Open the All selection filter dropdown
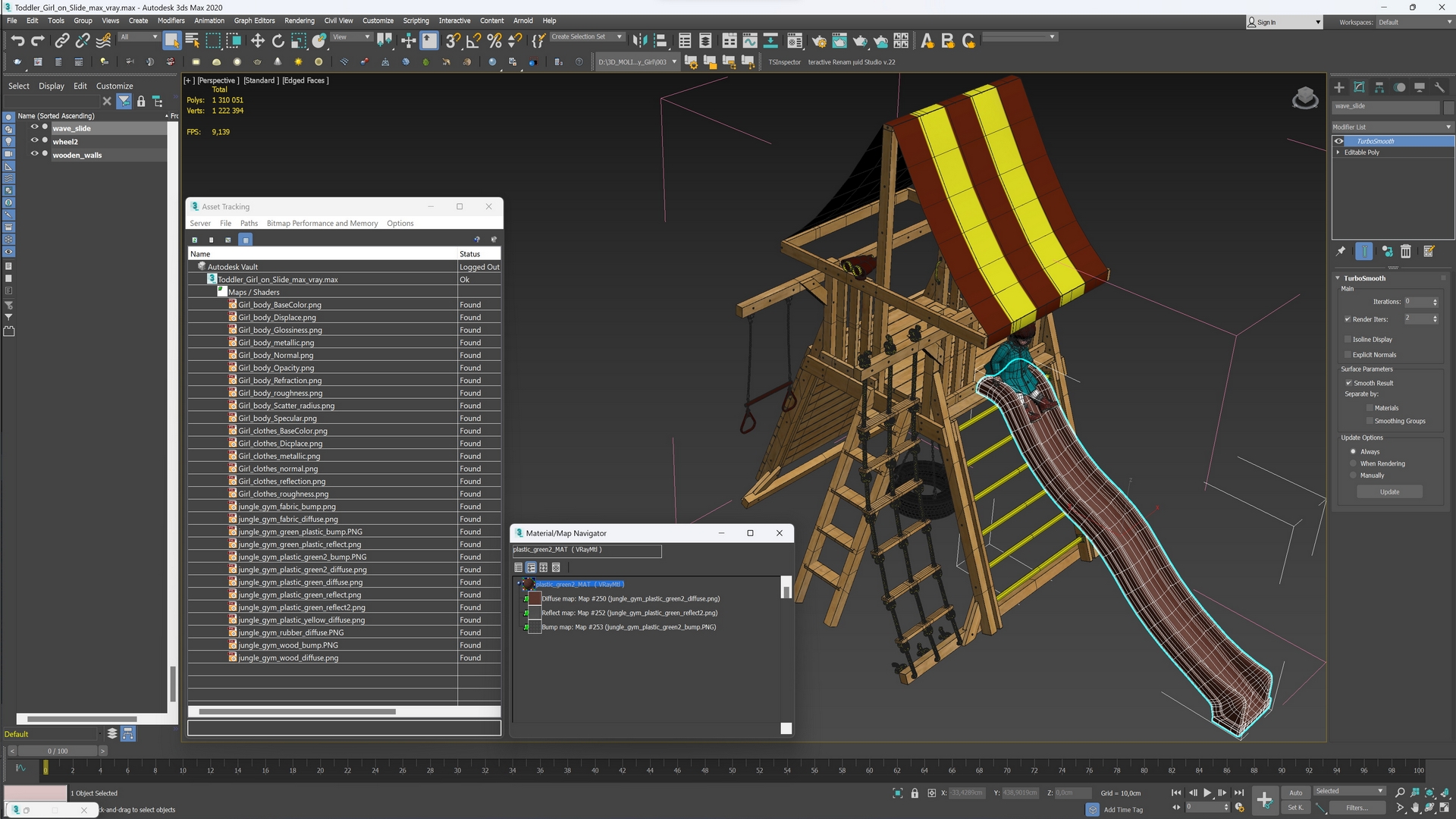Image resolution: width=1456 pixels, height=819 pixels. pos(139,36)
